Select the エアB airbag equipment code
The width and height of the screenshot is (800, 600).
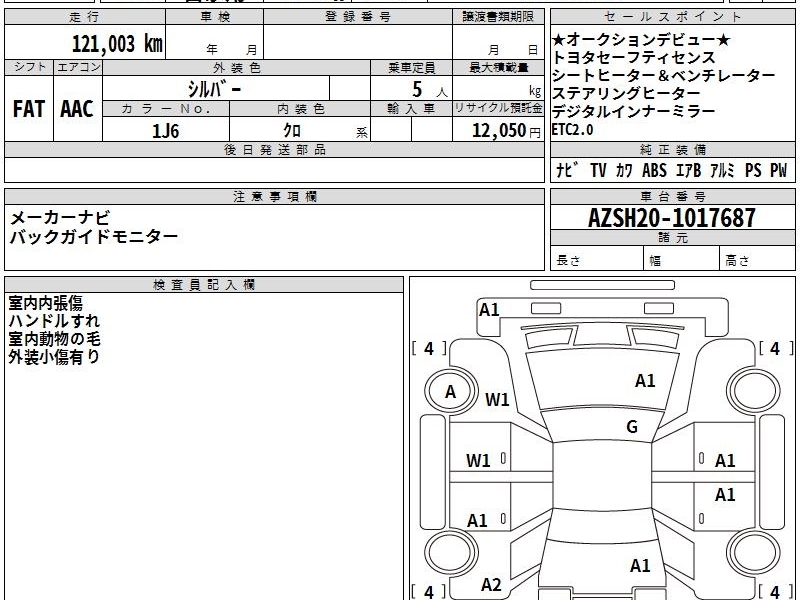click(x=688, y=170)
